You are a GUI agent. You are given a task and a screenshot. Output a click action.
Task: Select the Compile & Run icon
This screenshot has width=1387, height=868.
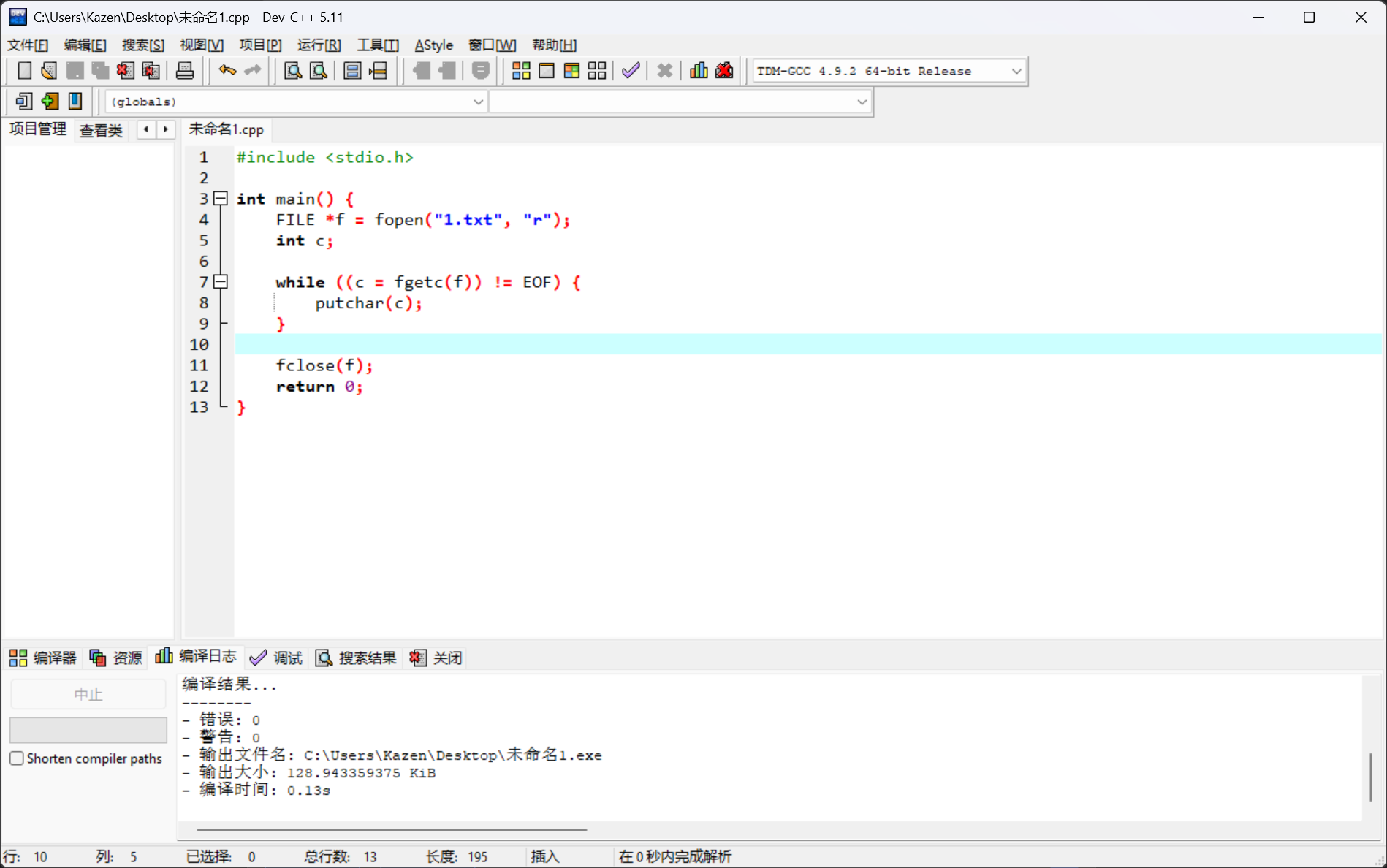571,70
